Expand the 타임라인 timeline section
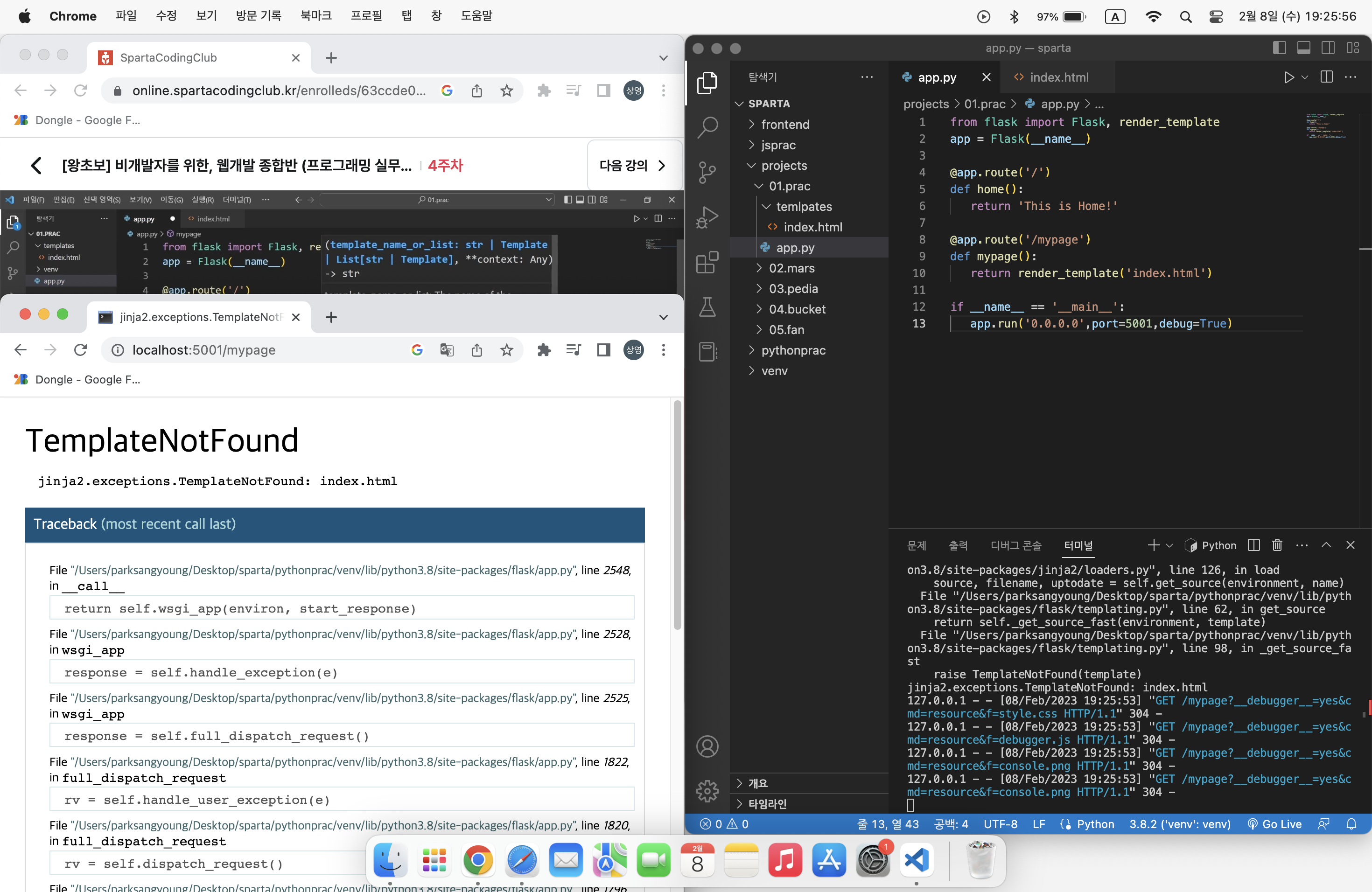 [x=809, y=803]
